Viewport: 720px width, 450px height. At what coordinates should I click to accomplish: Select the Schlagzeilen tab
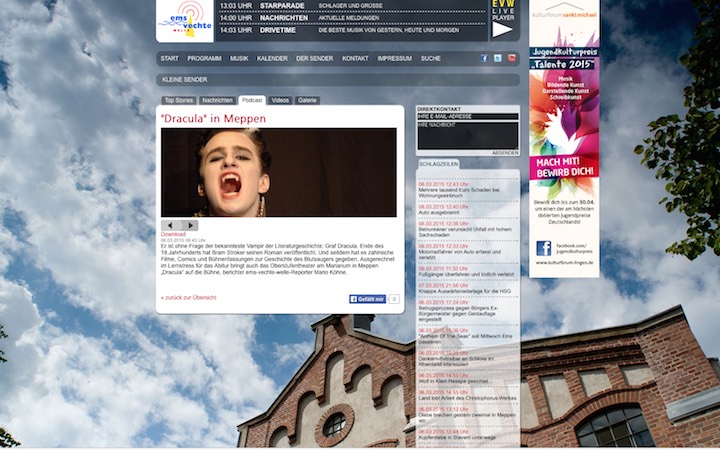(x=439, y=164)
